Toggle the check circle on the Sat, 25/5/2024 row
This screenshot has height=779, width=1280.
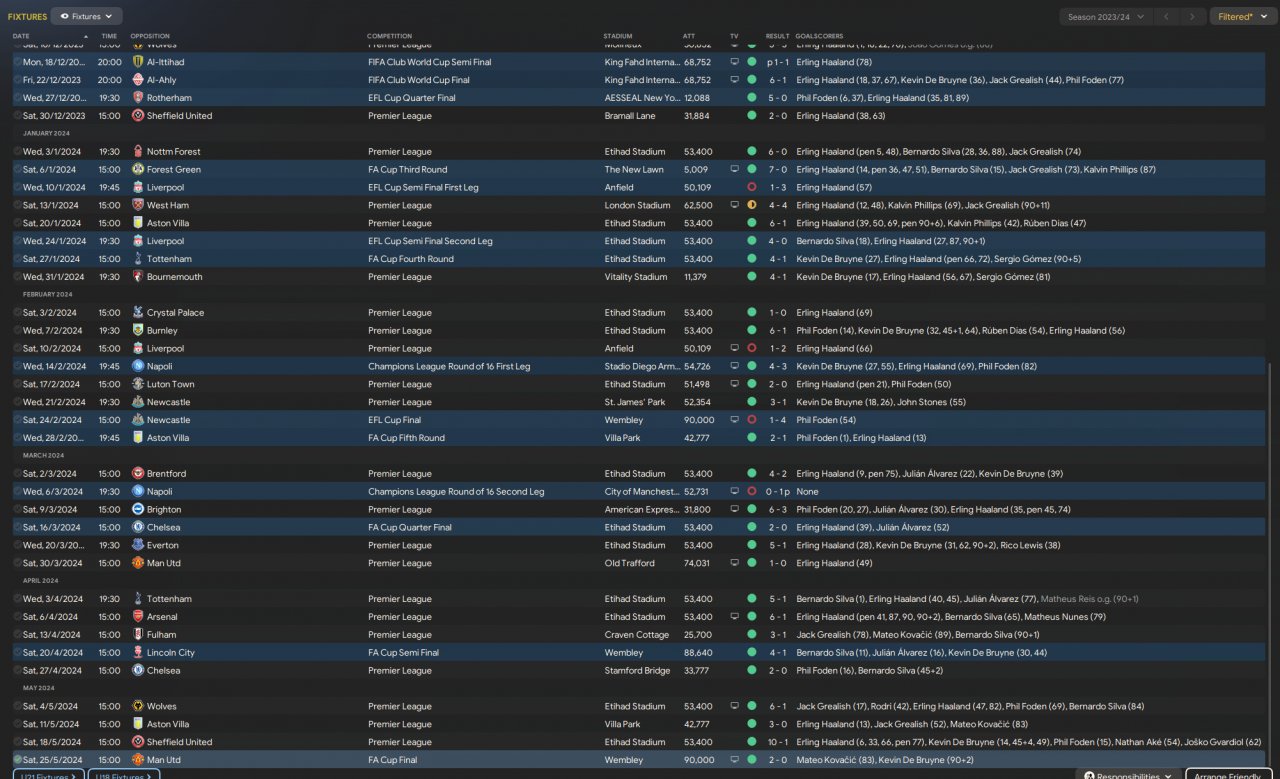tap(18, 760)
